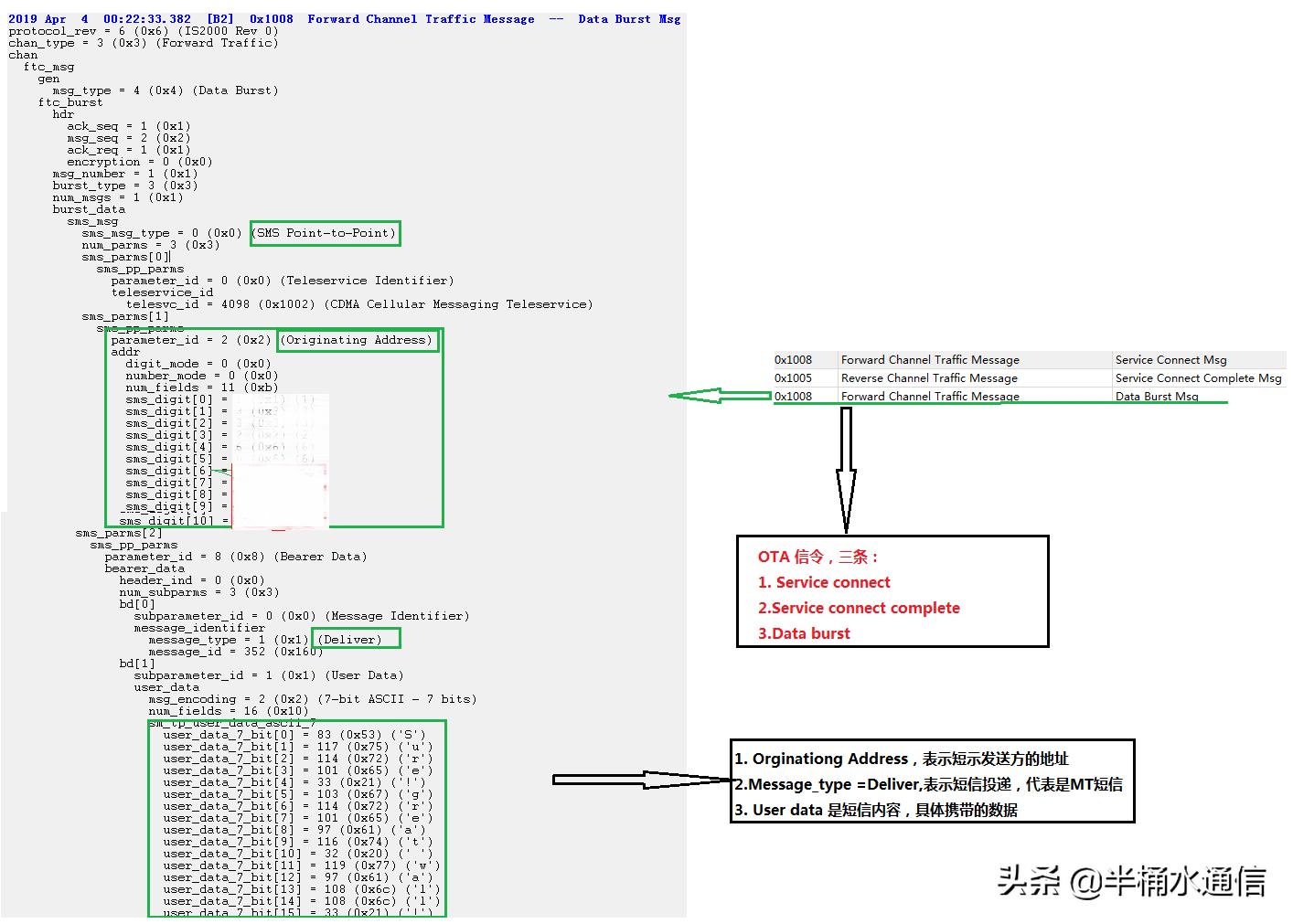Expand the sms_parms[2] node
The width and height of the screenshot is (1293, 924).
pos(119,533)
